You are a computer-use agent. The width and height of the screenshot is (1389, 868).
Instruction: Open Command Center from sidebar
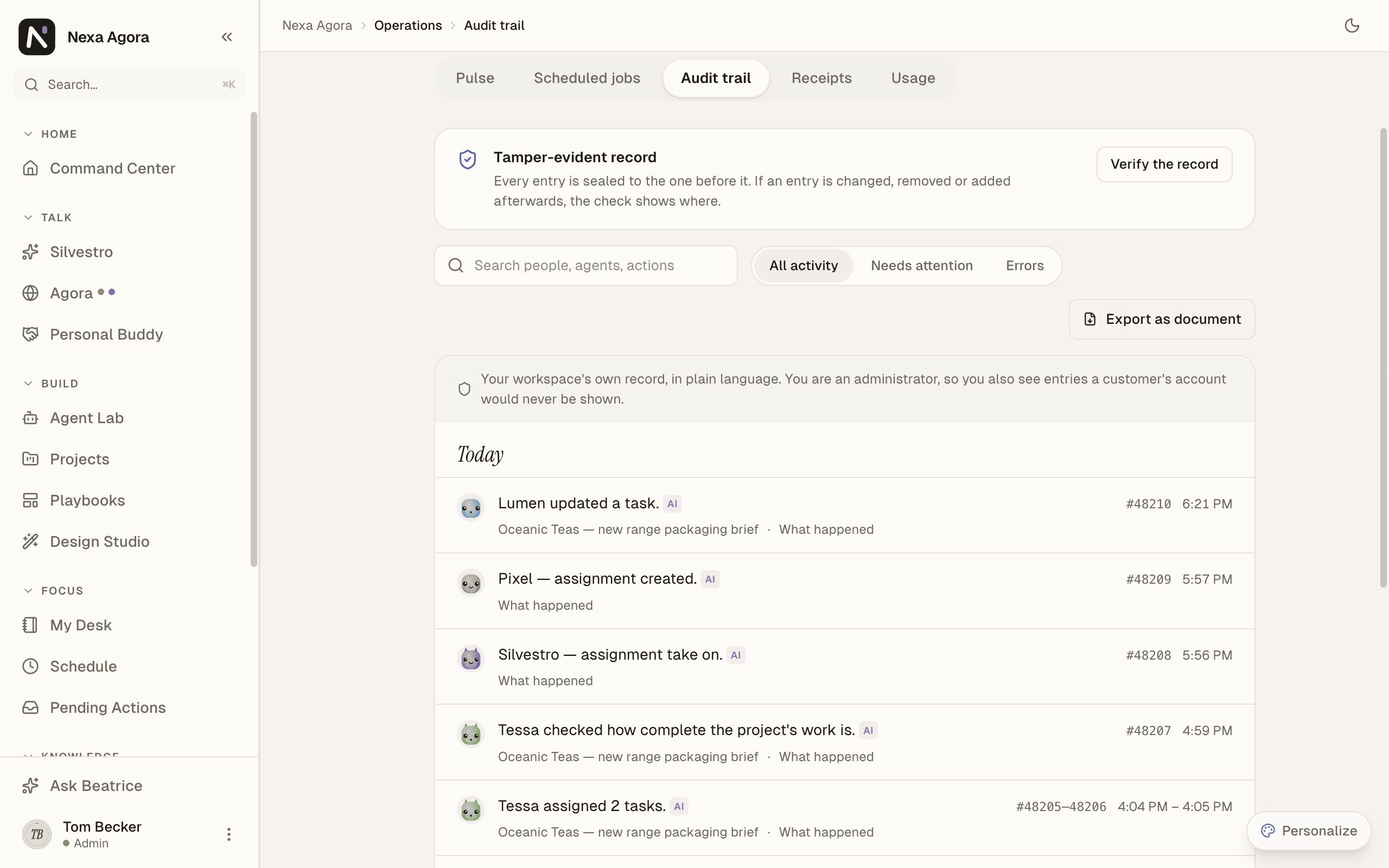(x=129, y=168)
